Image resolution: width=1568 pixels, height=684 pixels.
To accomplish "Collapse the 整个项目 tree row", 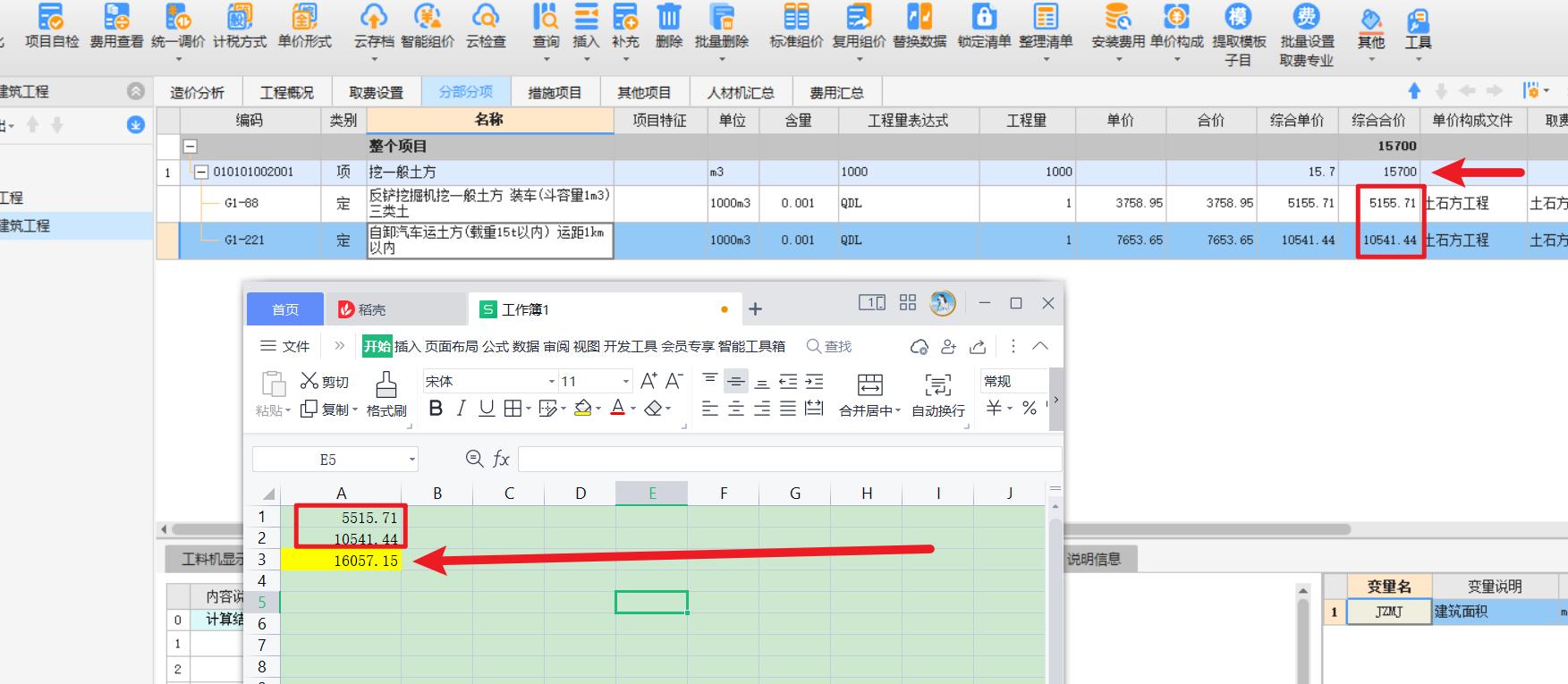I will [190, 146].
